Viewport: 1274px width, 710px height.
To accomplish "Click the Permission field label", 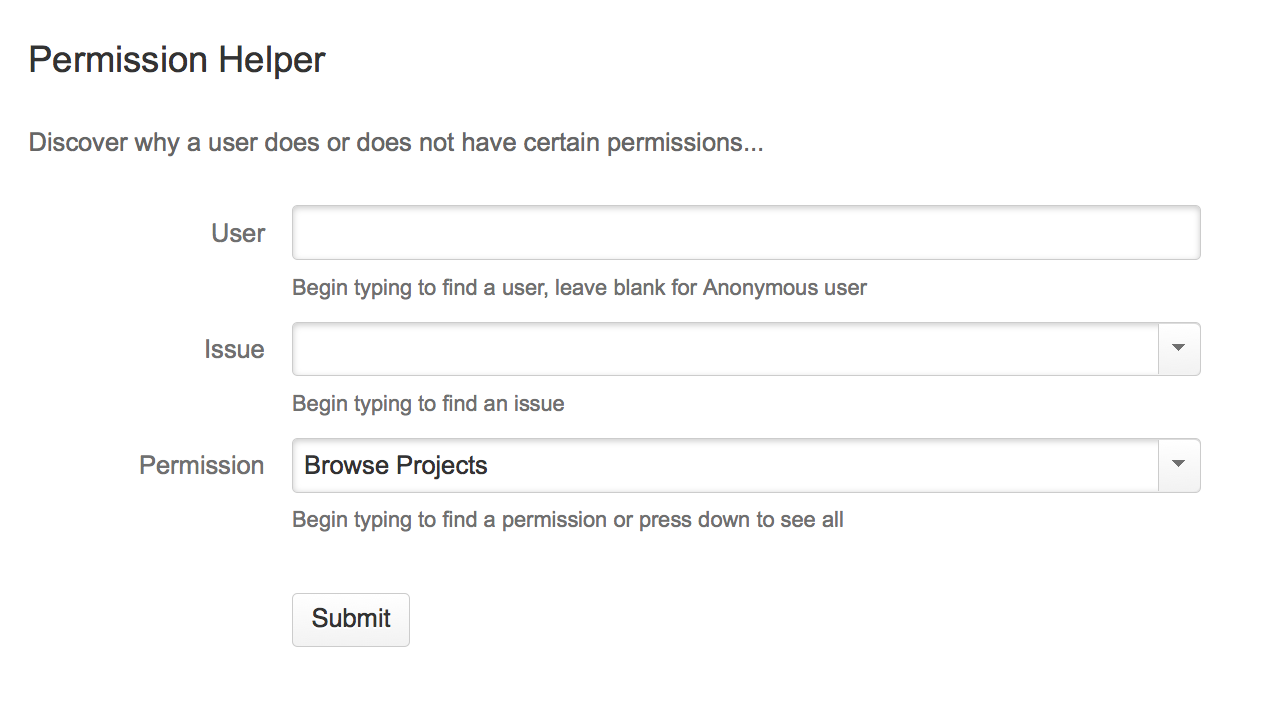I will 201,465.
